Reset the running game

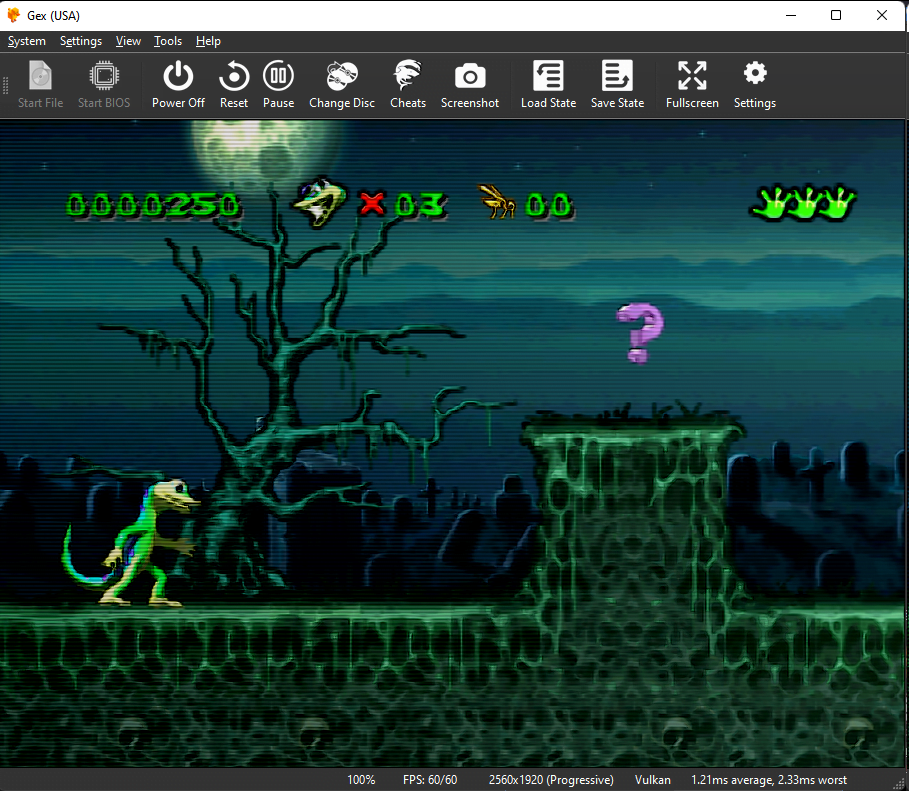coord(234,85)
